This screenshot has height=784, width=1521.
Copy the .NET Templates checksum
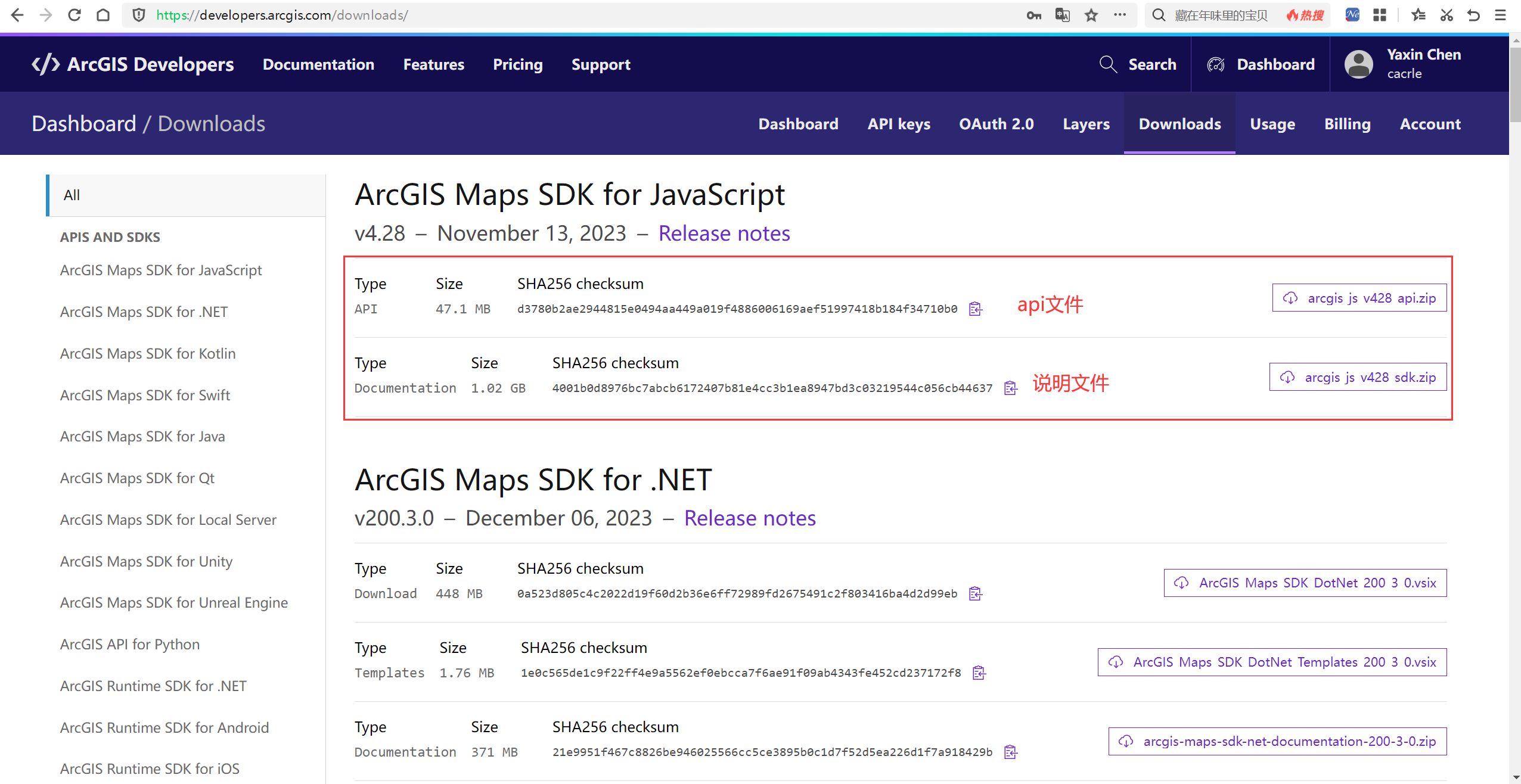(979, 673)
